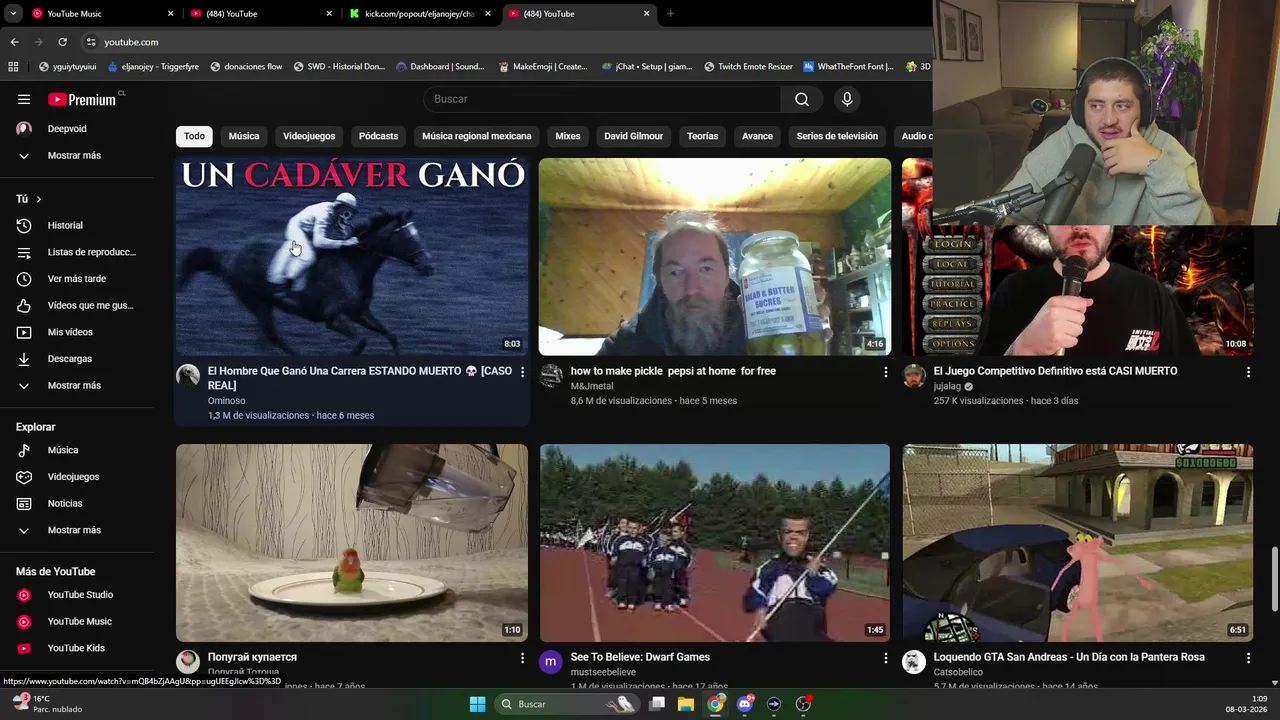Select the Videojuegos filter chip
Screen dimensions: 1280x720
309,136
